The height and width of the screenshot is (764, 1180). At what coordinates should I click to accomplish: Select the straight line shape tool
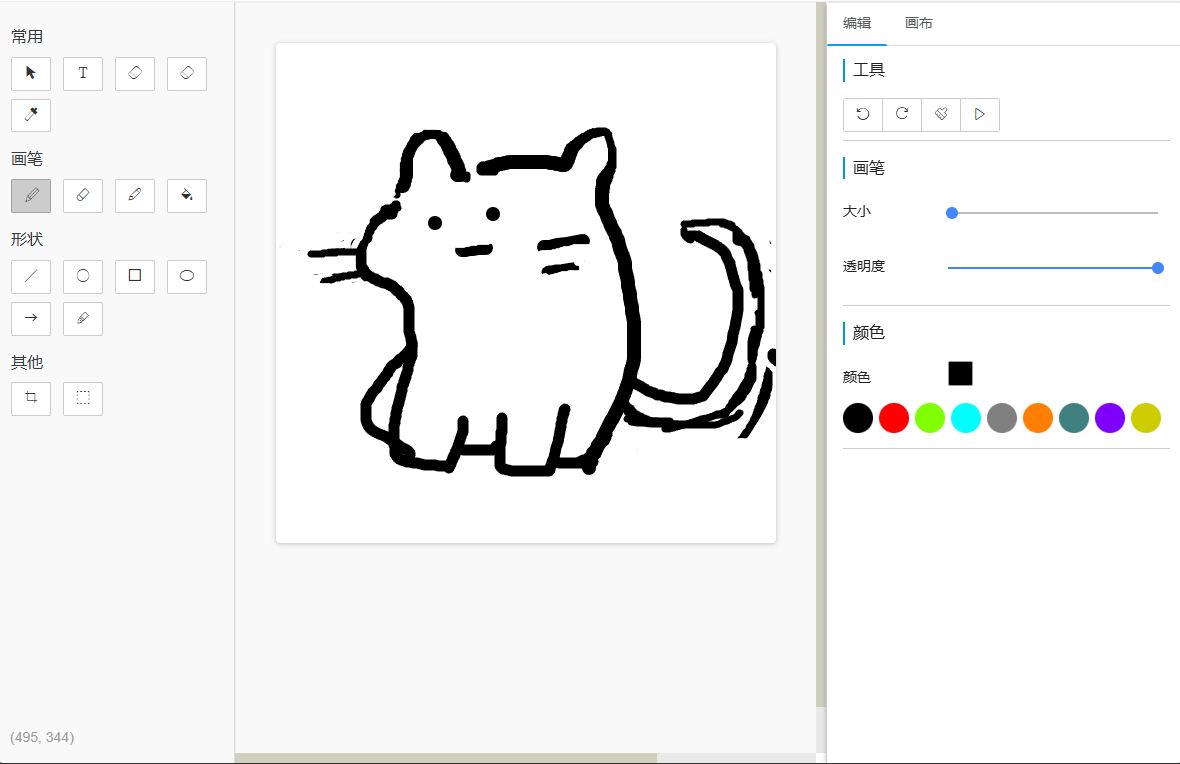(31, 276)
